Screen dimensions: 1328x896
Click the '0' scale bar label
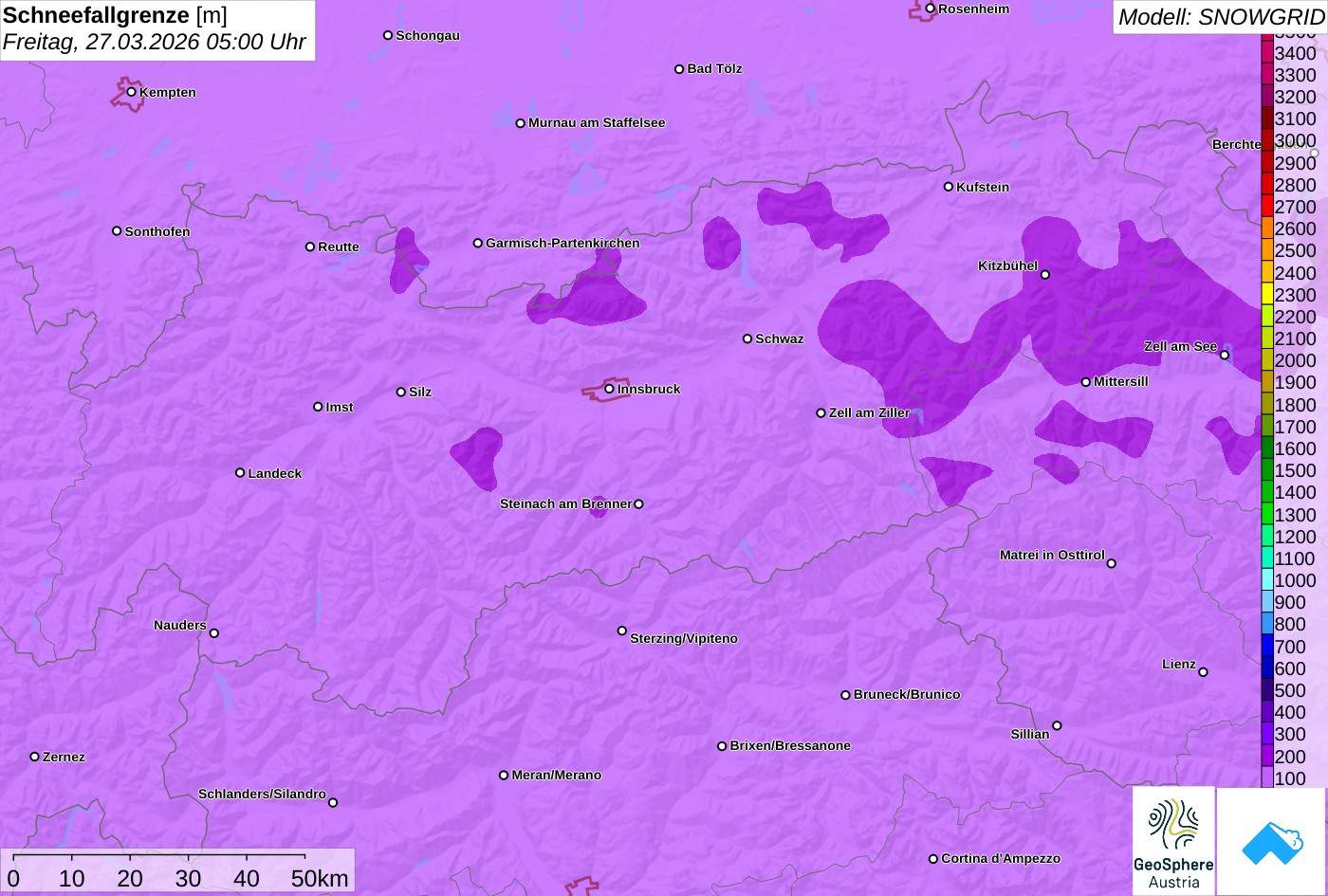click(13, 879)
